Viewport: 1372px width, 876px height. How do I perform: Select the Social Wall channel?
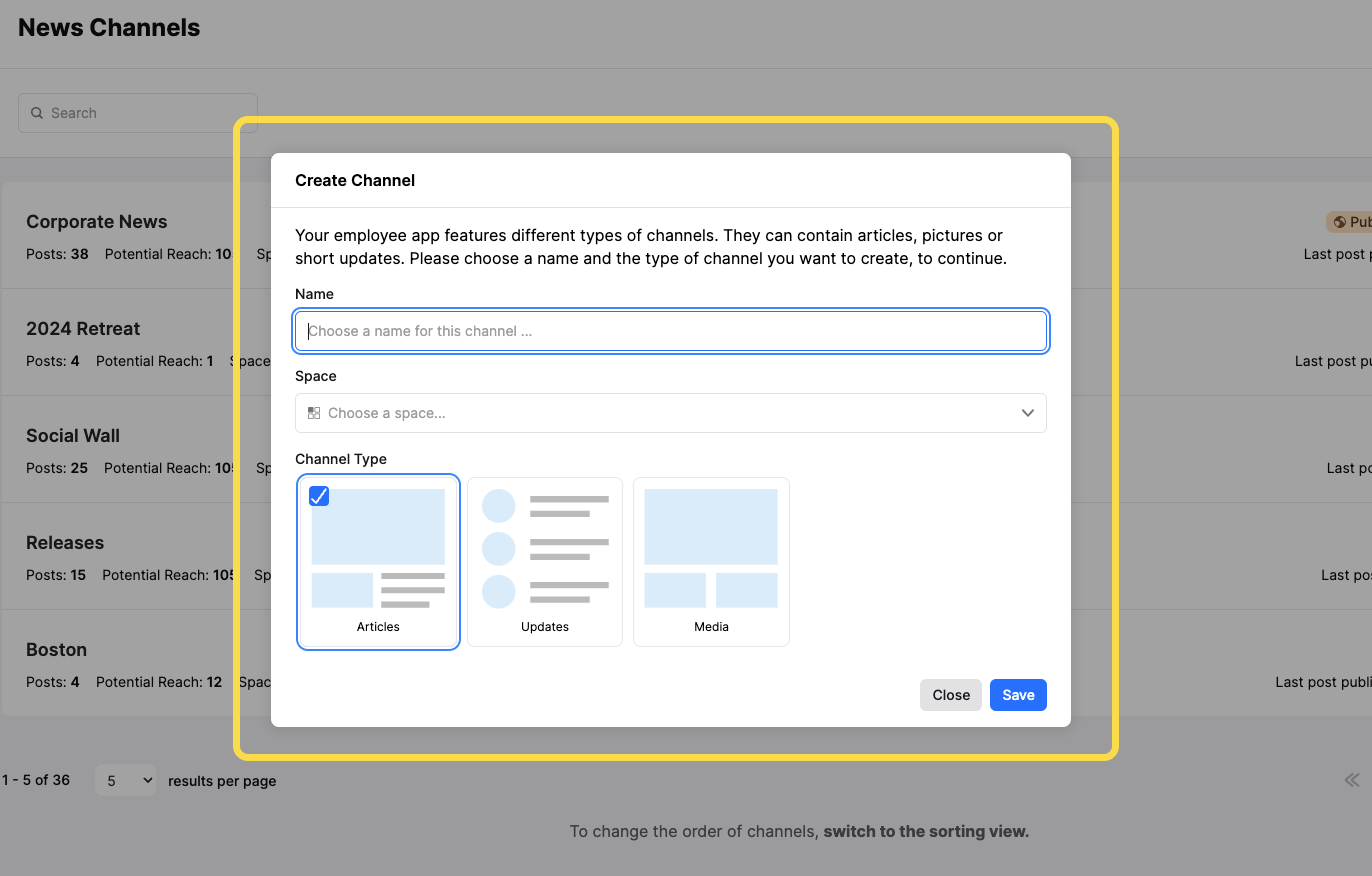coord(73,436)
